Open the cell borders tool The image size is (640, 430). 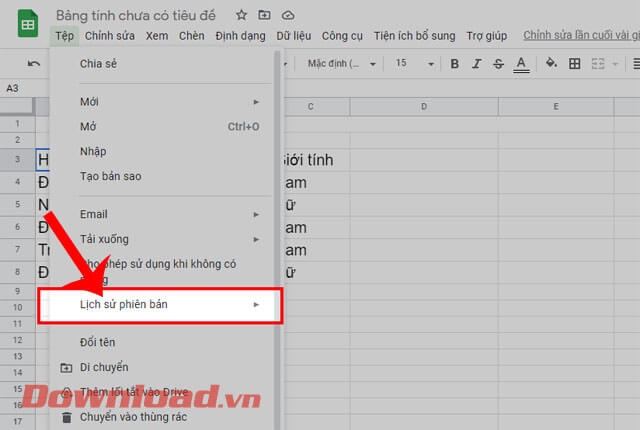click(574, 64)
